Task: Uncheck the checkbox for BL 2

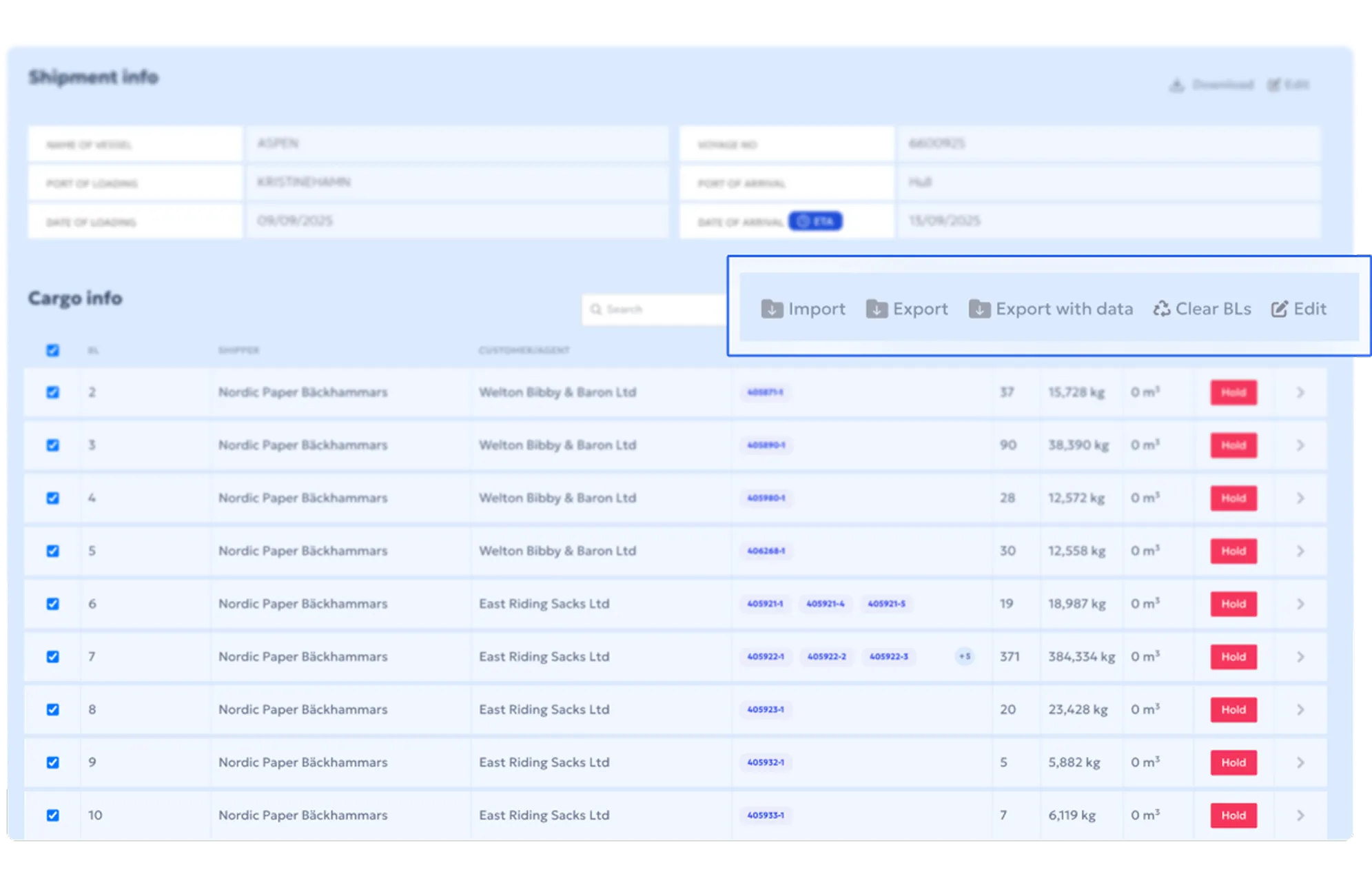Action: point(52,392)
